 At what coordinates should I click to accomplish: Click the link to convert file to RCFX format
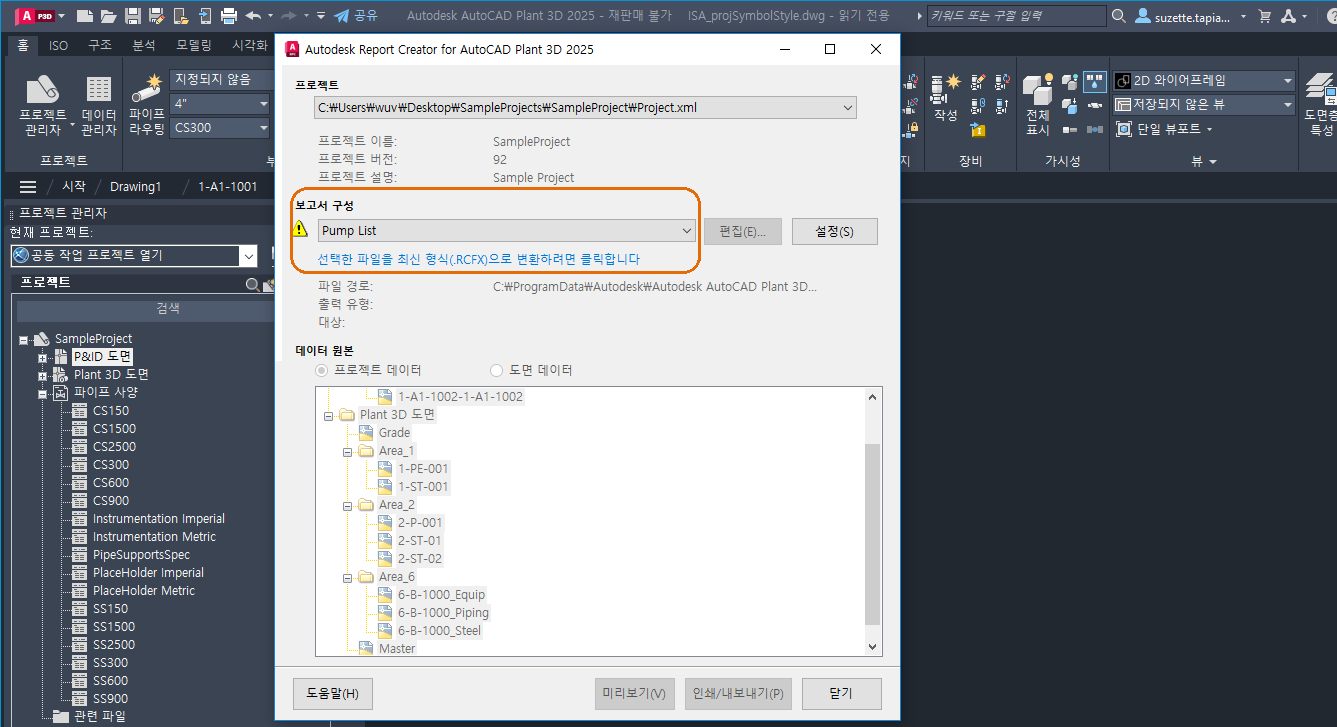tap(479, 259)
